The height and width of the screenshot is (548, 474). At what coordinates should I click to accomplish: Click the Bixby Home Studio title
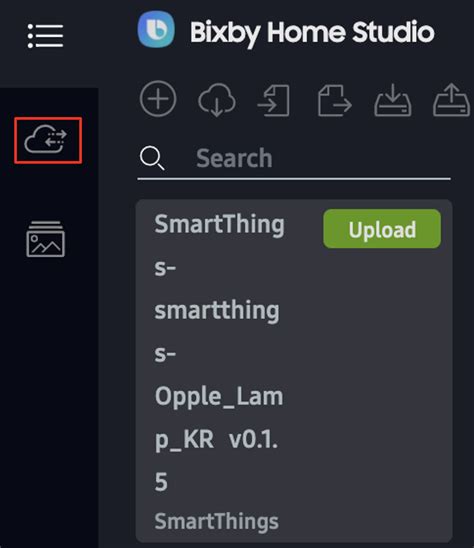click(x=312, y=32)
